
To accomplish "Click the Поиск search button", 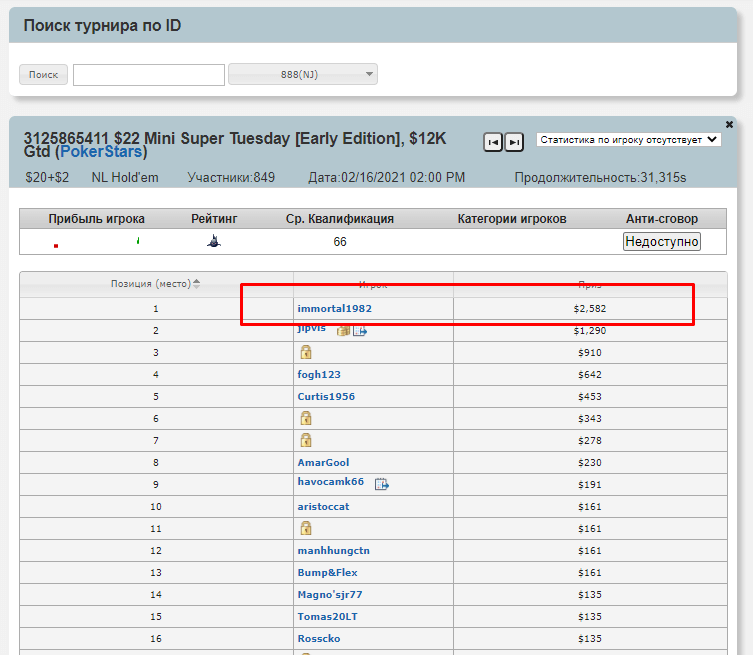I will [43, 75].
